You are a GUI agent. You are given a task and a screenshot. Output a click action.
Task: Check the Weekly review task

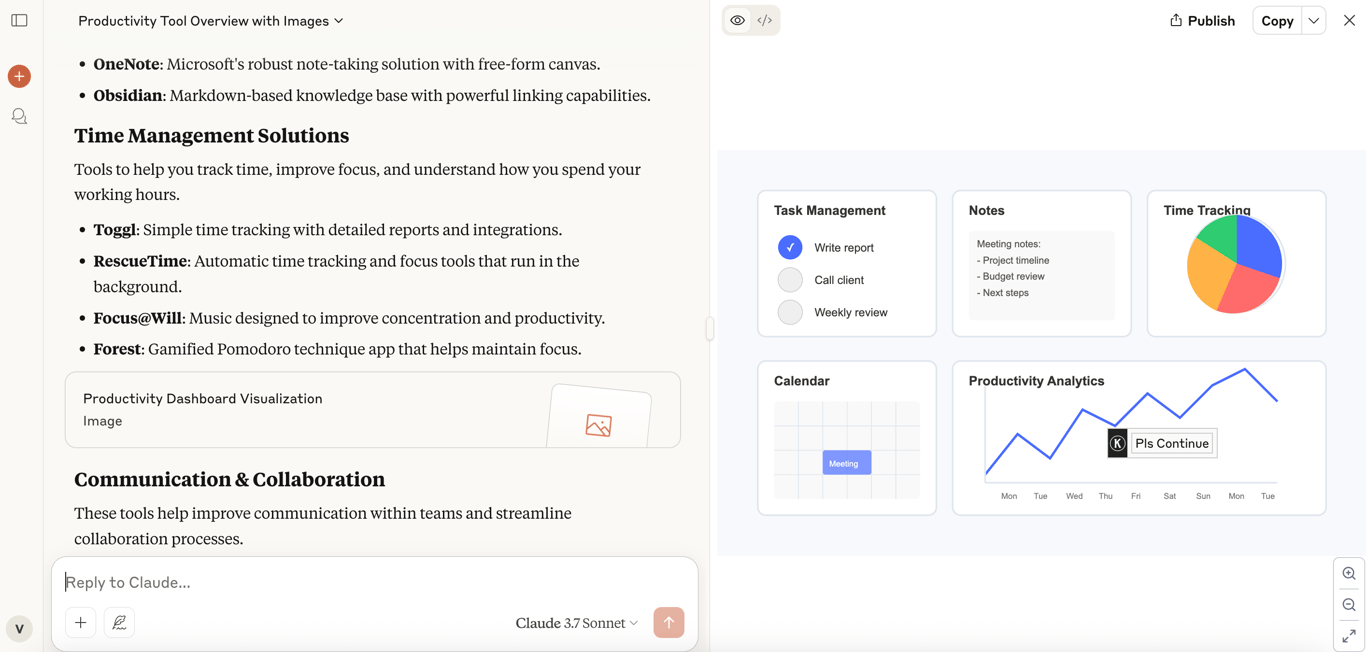pos(790,312)
